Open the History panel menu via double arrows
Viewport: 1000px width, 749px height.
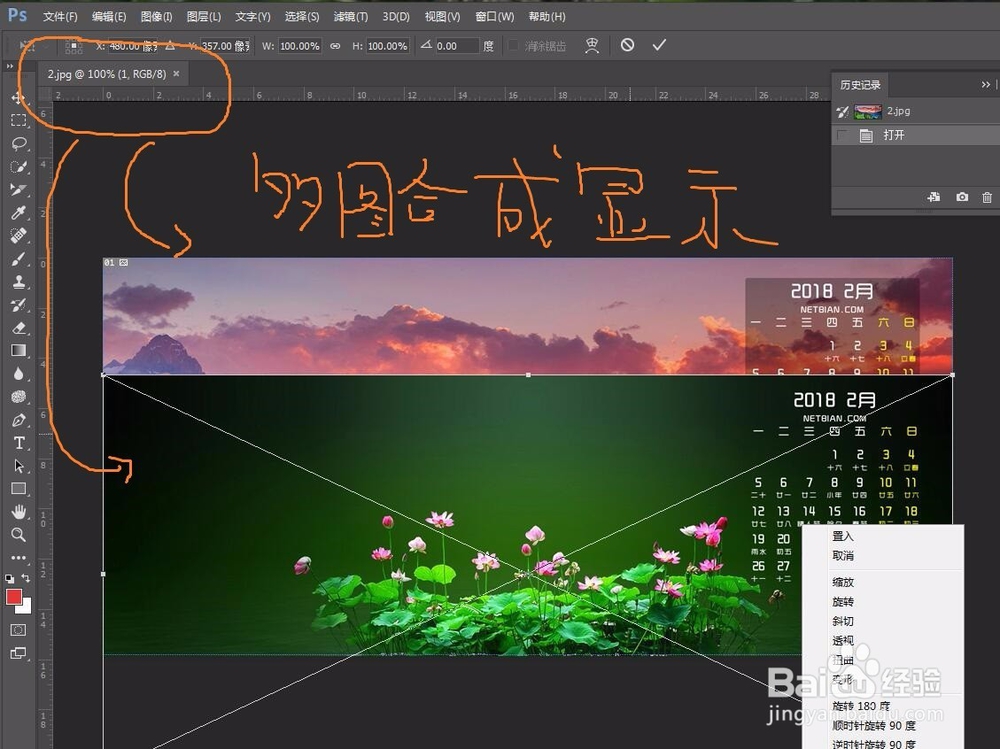click(986, 84)
